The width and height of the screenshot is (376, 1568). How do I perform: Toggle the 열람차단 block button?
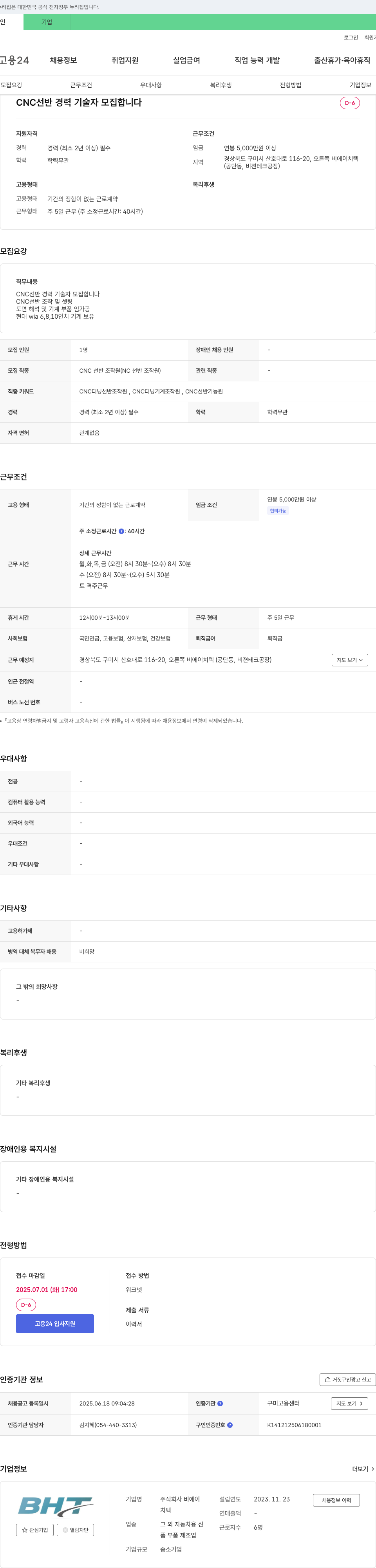(x=76, y=1530)
